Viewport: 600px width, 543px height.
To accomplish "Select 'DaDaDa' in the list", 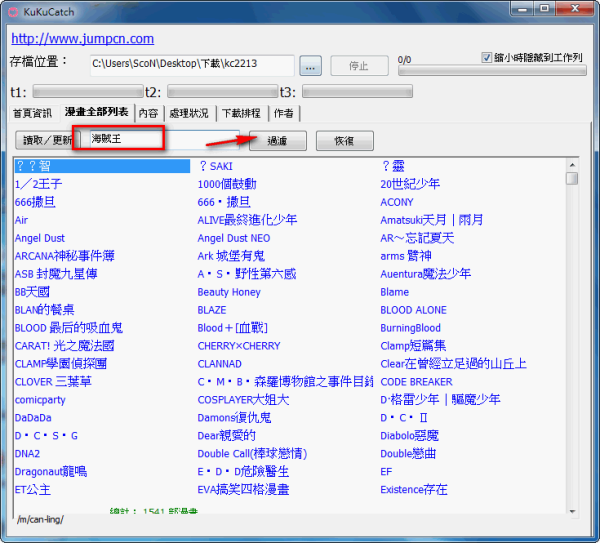I will click(x=33, y=418).
